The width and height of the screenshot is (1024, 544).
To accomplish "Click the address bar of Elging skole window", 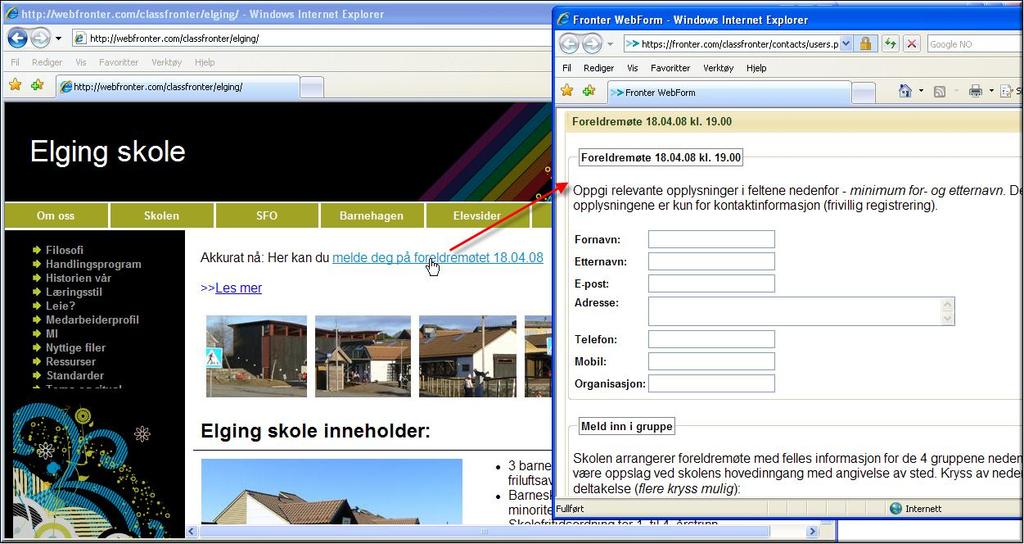I will click(312, 39).
